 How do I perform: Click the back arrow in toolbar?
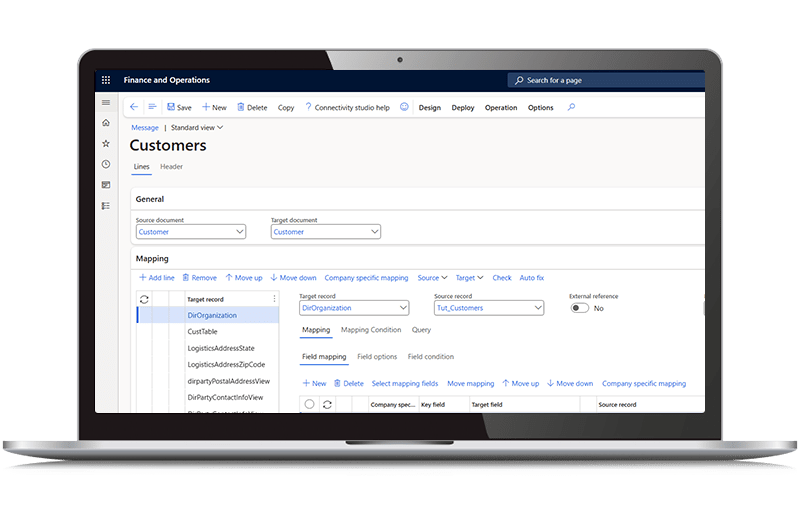(134, 107)
